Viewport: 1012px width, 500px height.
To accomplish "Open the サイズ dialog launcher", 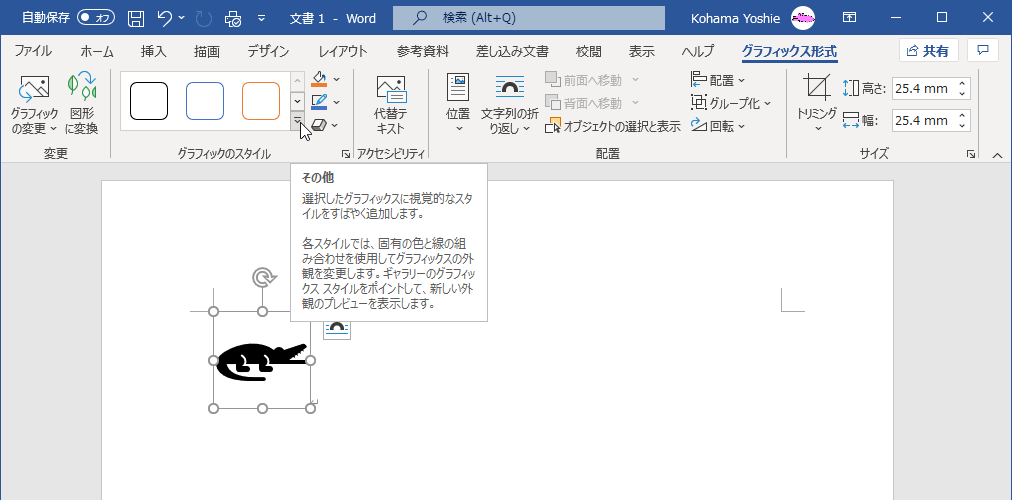I will (970, 154).
